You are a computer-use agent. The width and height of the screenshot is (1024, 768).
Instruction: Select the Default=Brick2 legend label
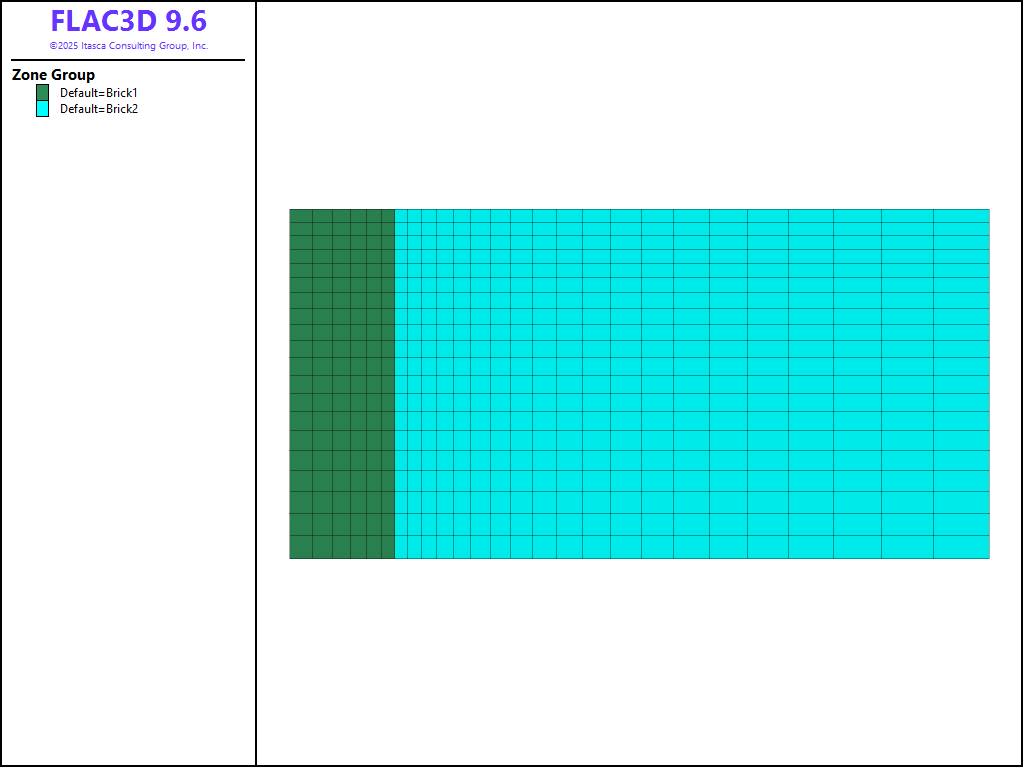click(98, 109)
